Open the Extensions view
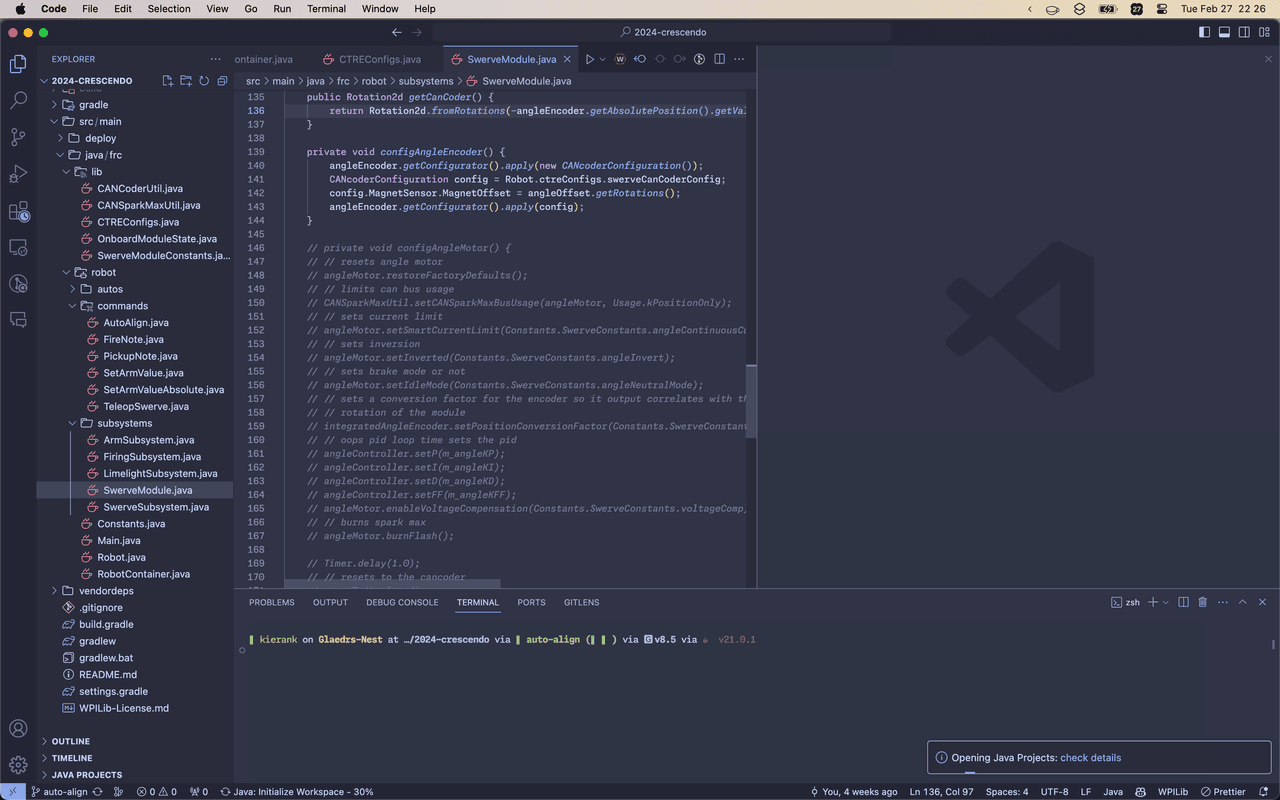The image size is (1280, 800). (18, 211)
